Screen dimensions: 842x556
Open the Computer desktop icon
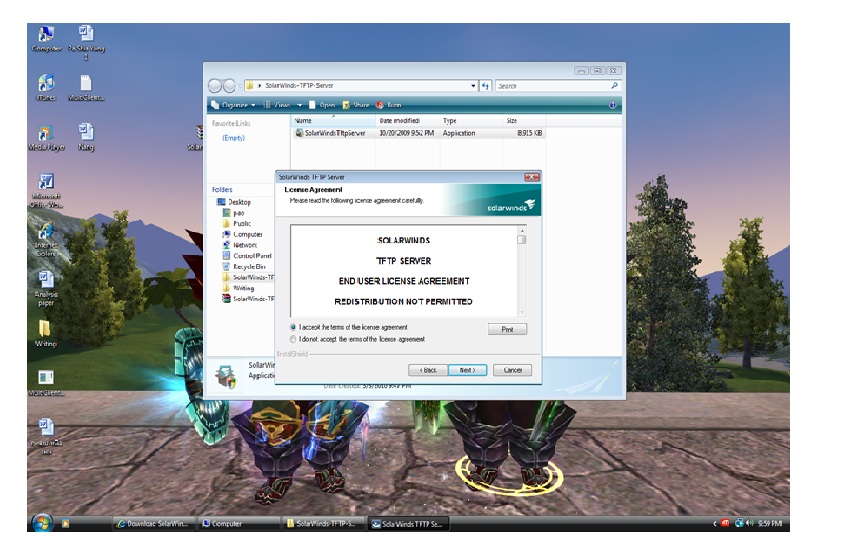(x=46, y=39)
